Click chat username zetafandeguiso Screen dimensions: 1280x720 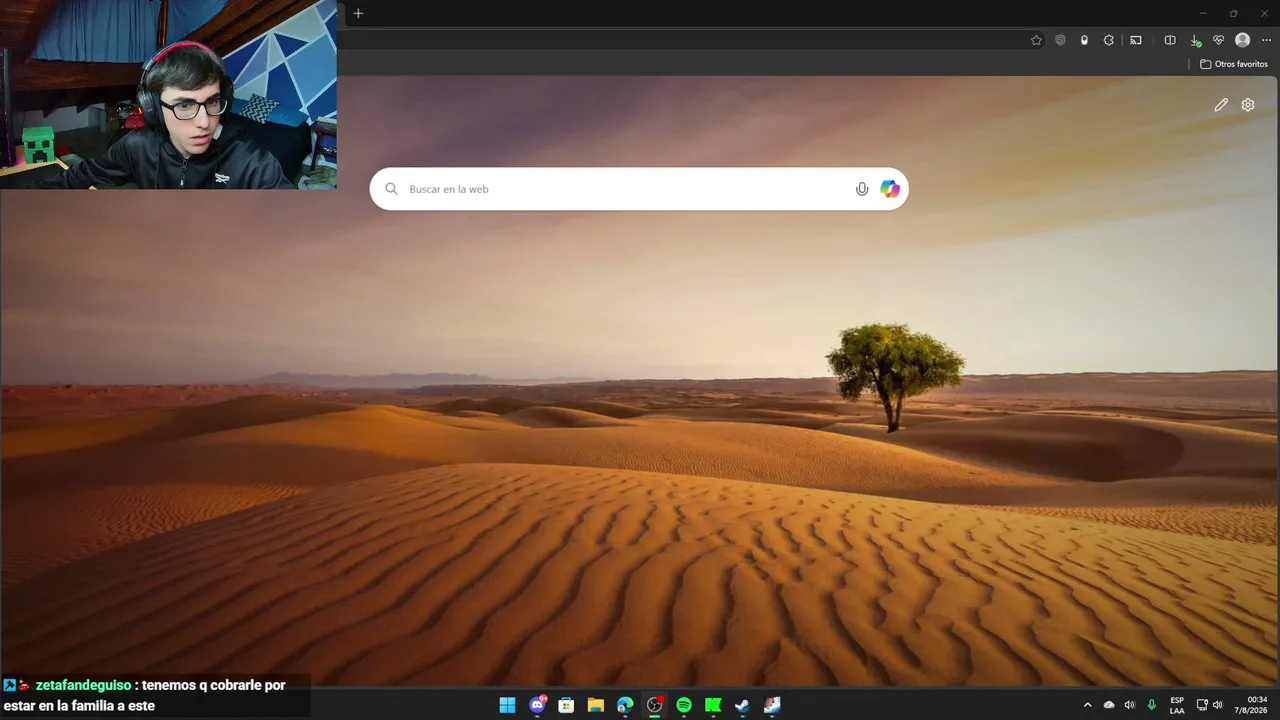click(x=83, y=685)
